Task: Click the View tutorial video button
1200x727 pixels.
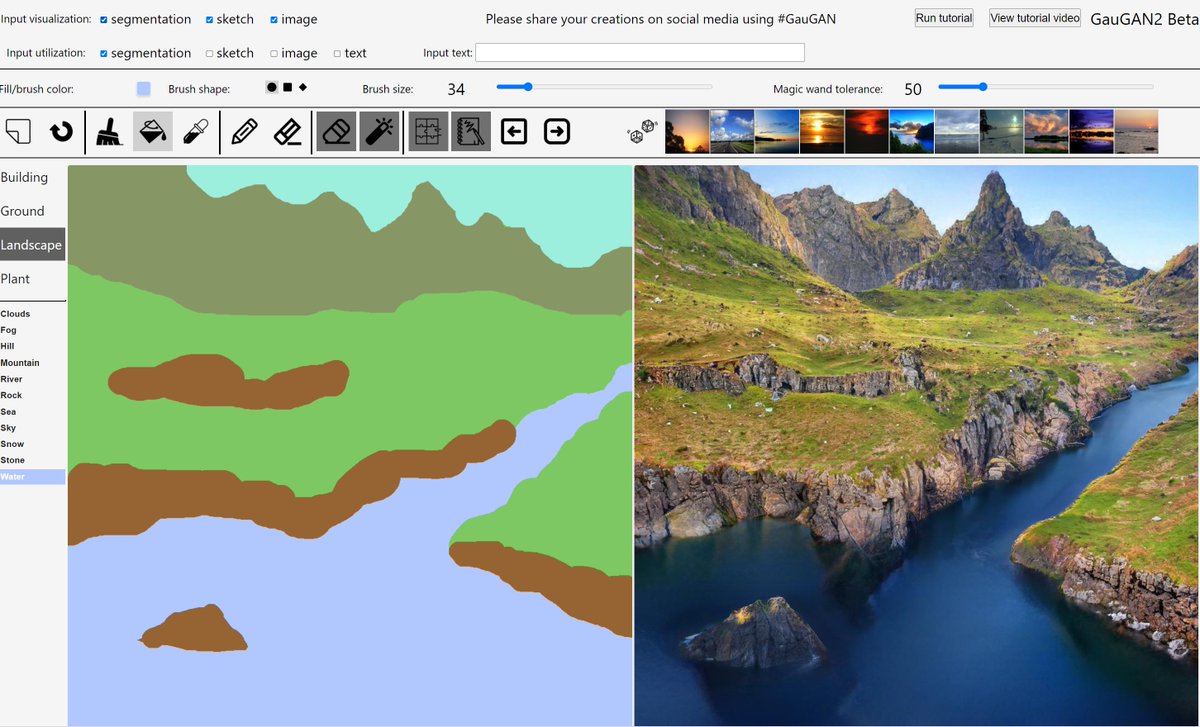Action: [x=1035, y=18]
